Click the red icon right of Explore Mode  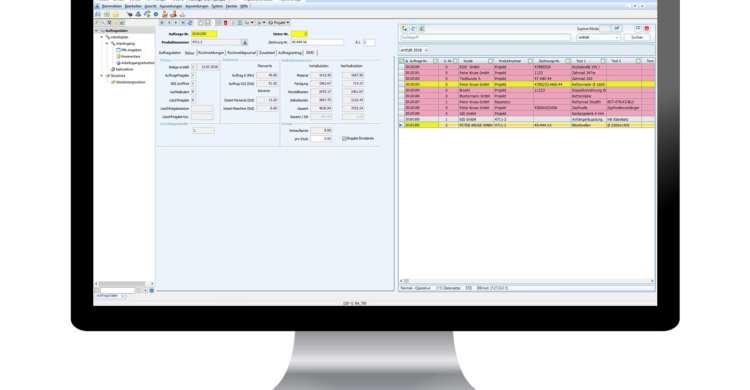coord(647,28)
